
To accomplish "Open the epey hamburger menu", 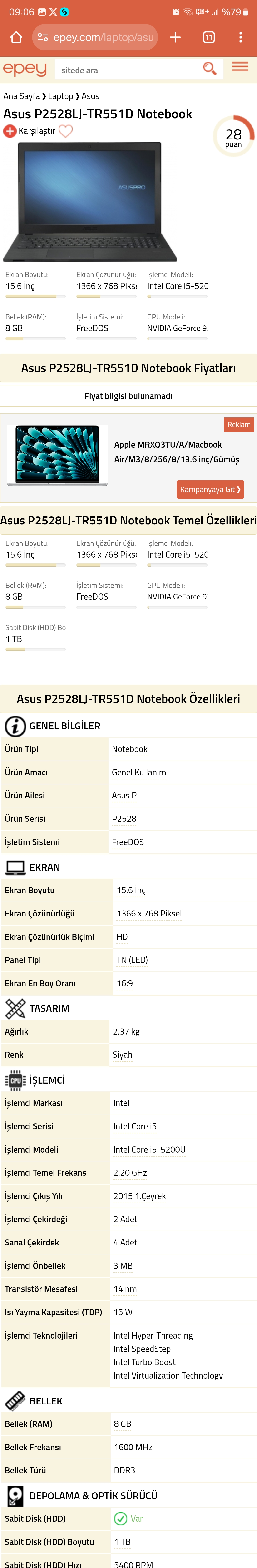I will click(241, 66).
